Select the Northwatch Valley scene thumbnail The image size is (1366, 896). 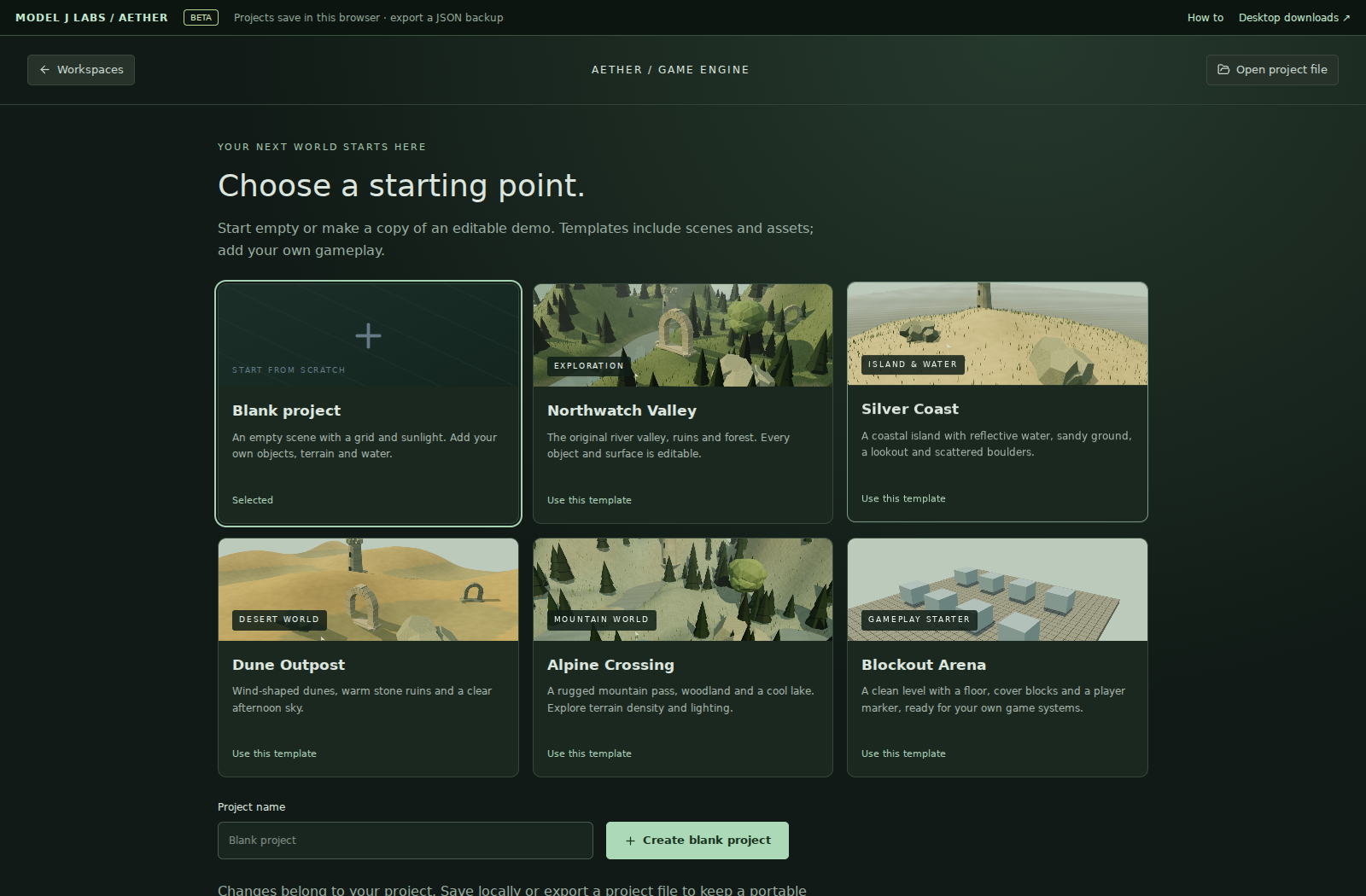tap(683, 335)
